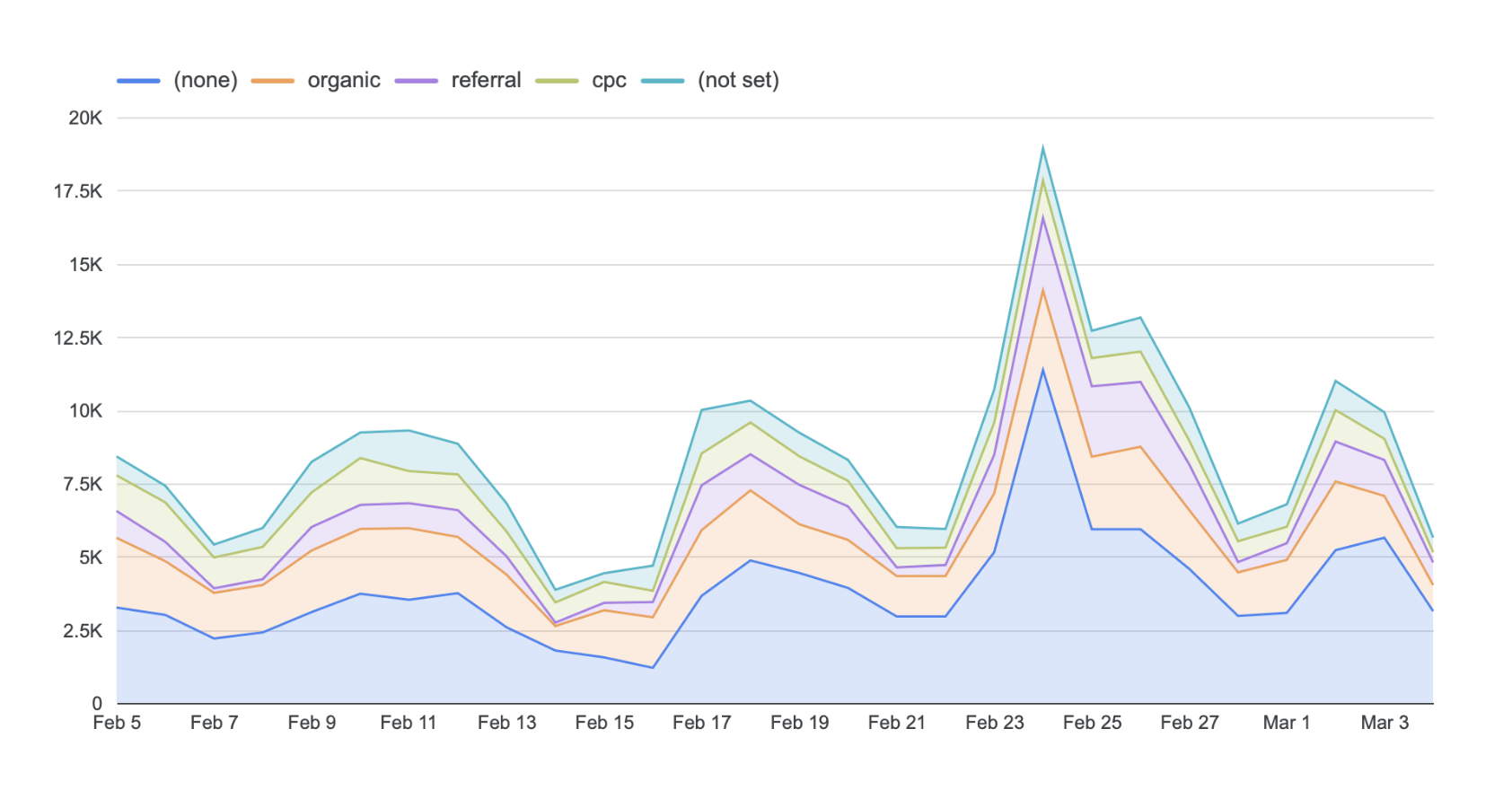The image size is (1512, 808).
Task: Click the purple referral legend line swatch
Action: coord(417,81)
